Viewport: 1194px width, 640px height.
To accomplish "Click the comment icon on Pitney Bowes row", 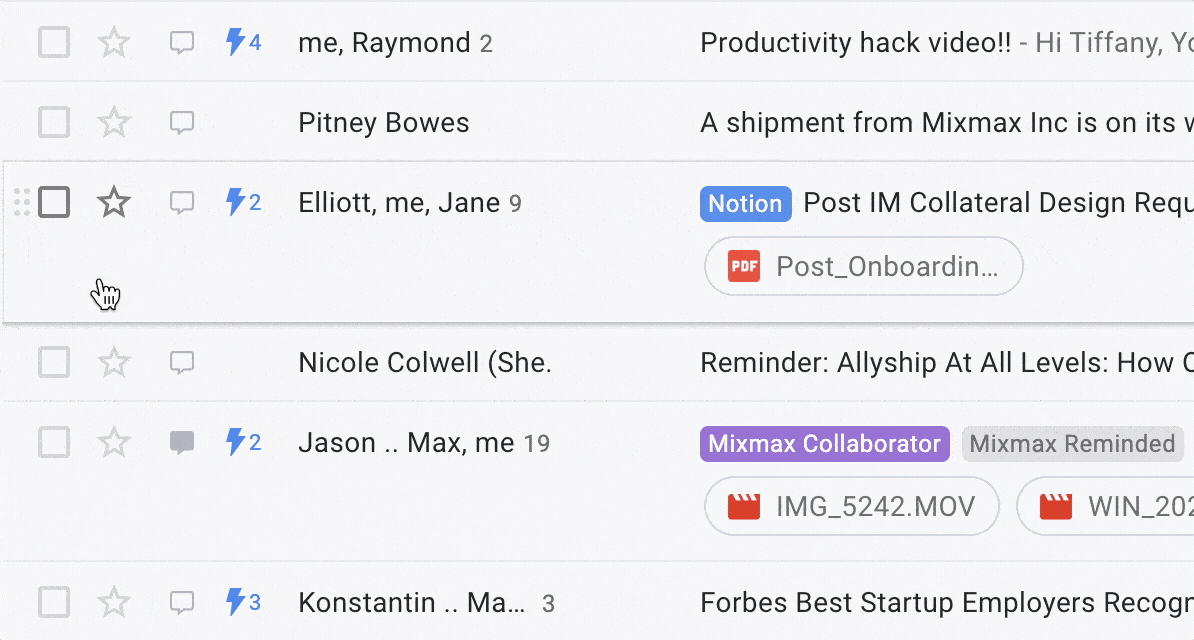I will [x=182, y=122].
